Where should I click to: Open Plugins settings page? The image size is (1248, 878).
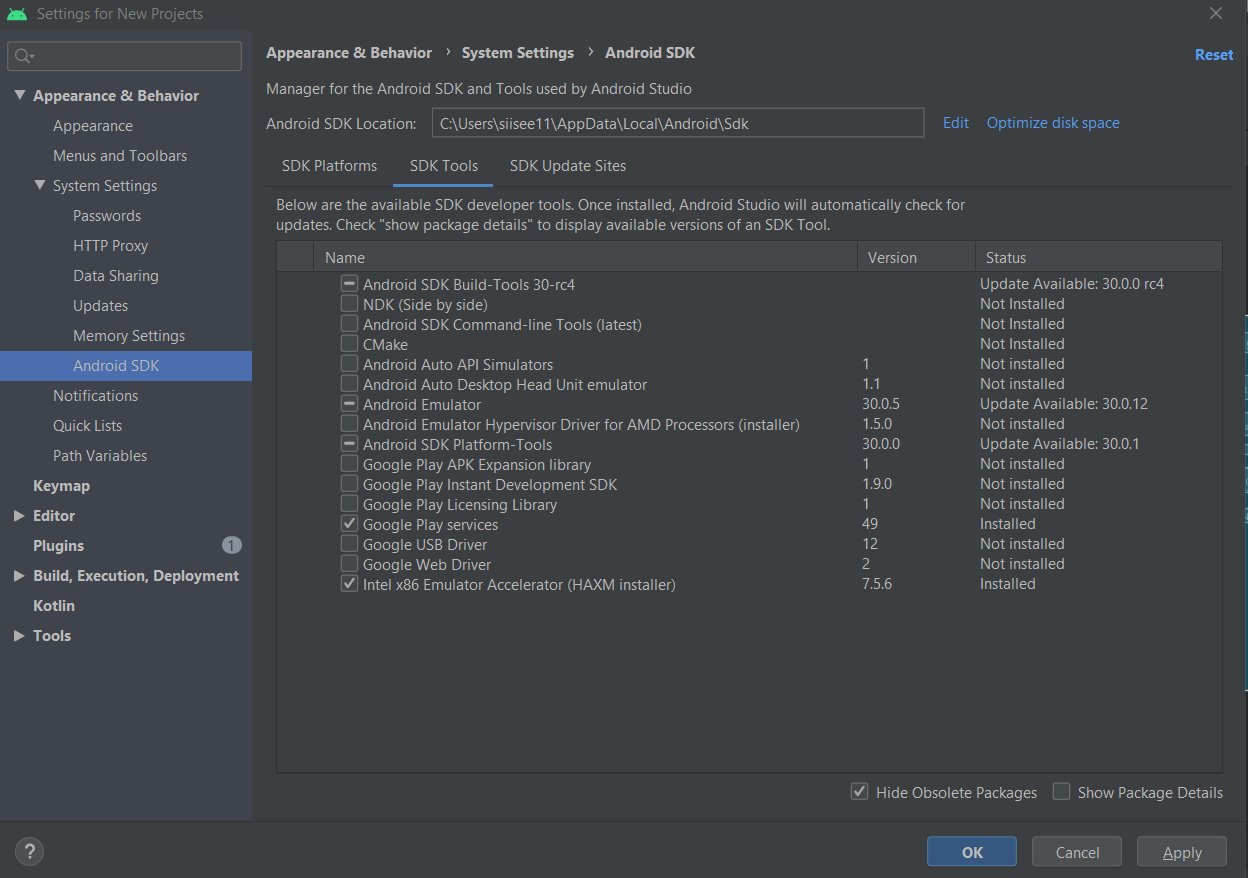[x=58, y=545]
